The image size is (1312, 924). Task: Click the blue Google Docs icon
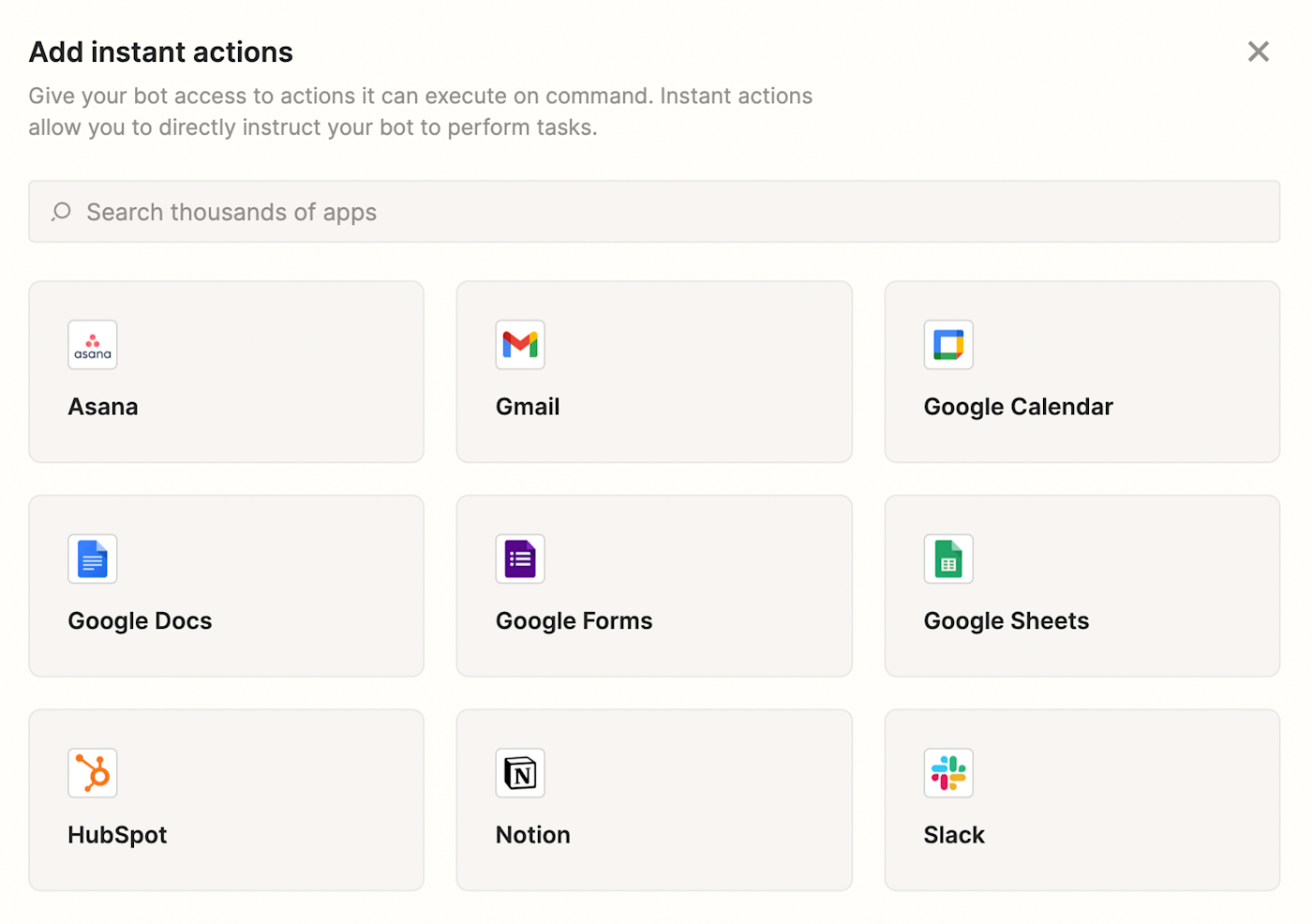coord(93,559)
